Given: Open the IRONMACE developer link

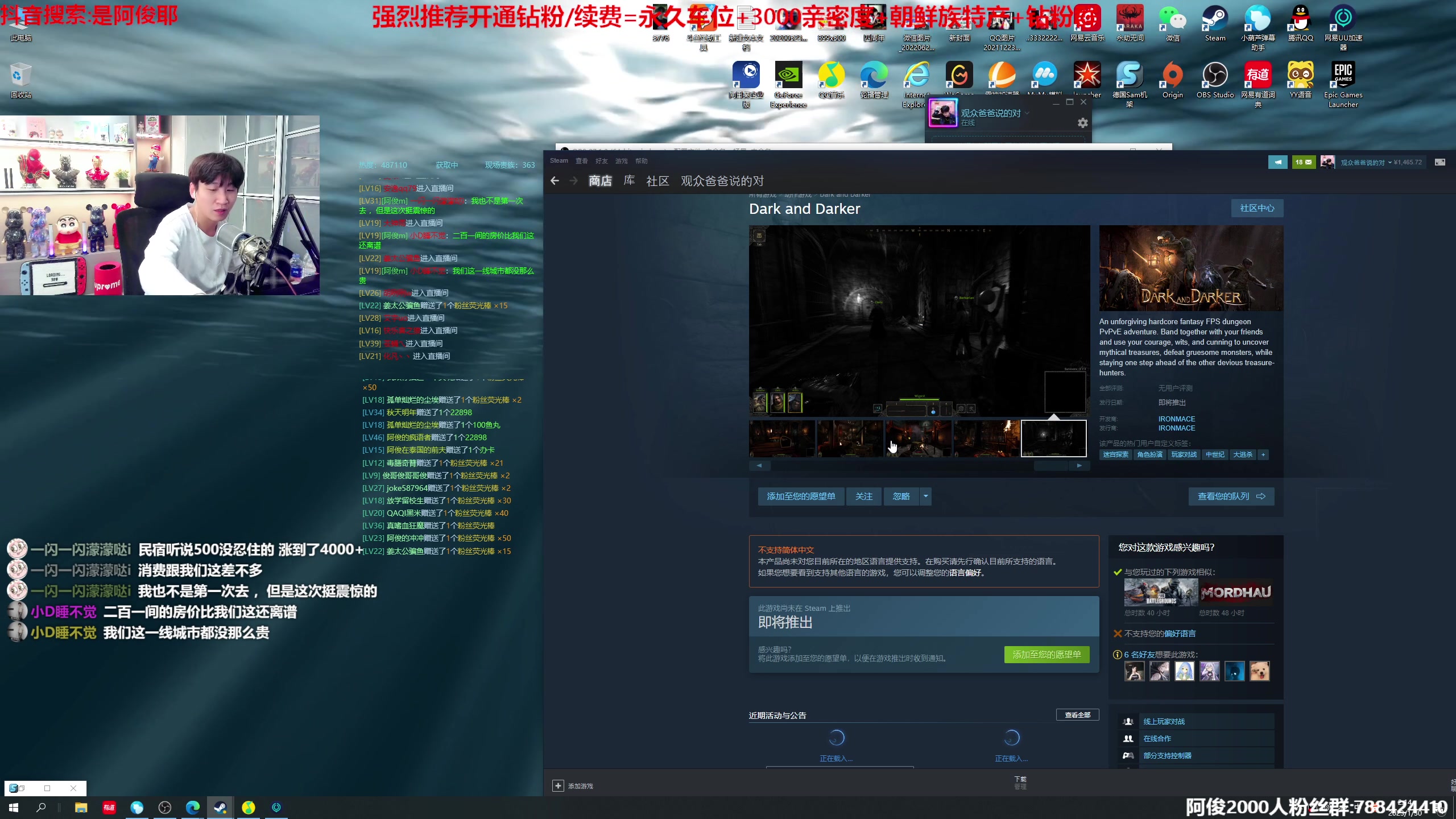Looking at the screenshot, I should (1177, 419).
